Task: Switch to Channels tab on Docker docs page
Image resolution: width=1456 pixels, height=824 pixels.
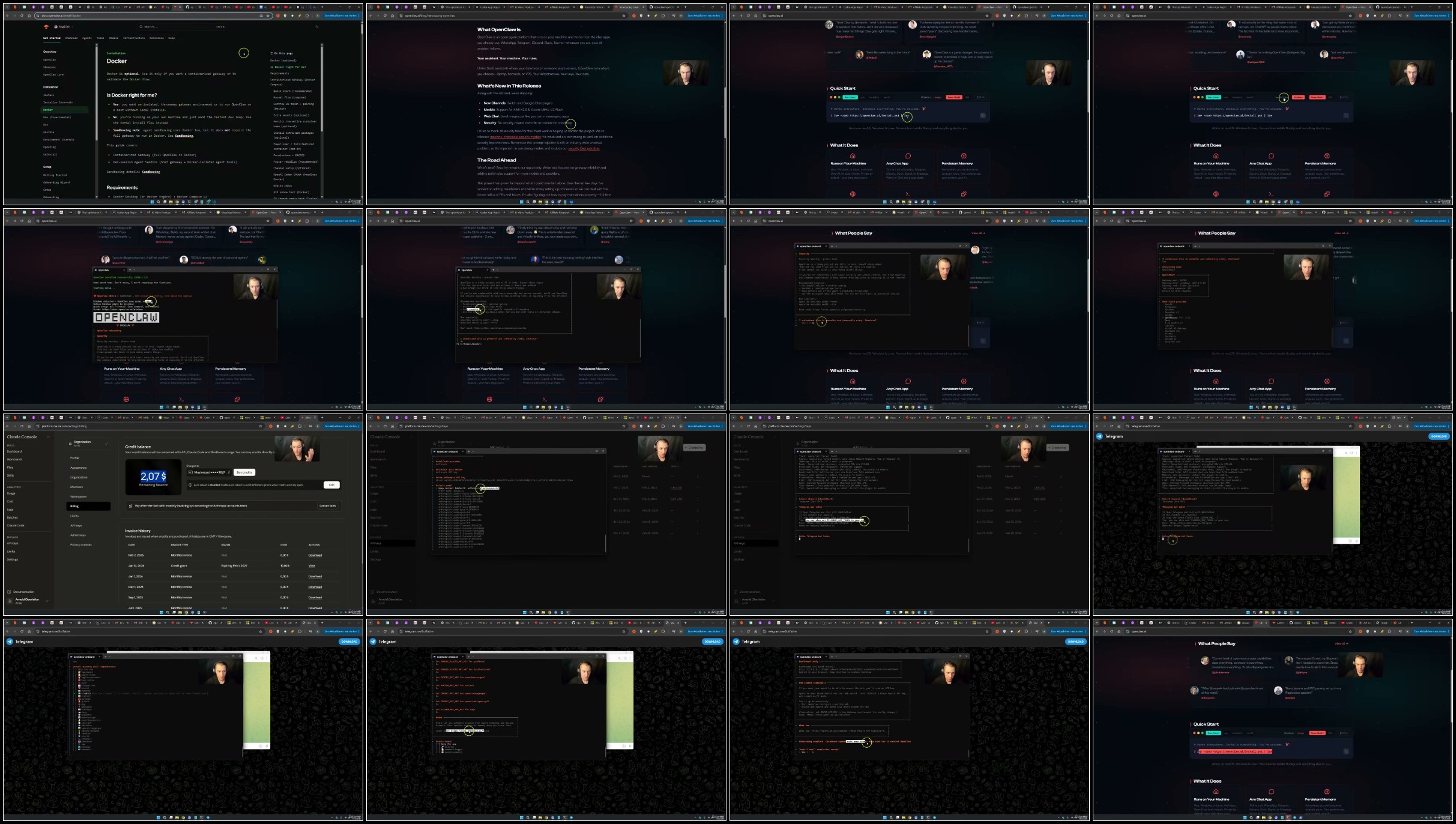Action: (71, 38)
